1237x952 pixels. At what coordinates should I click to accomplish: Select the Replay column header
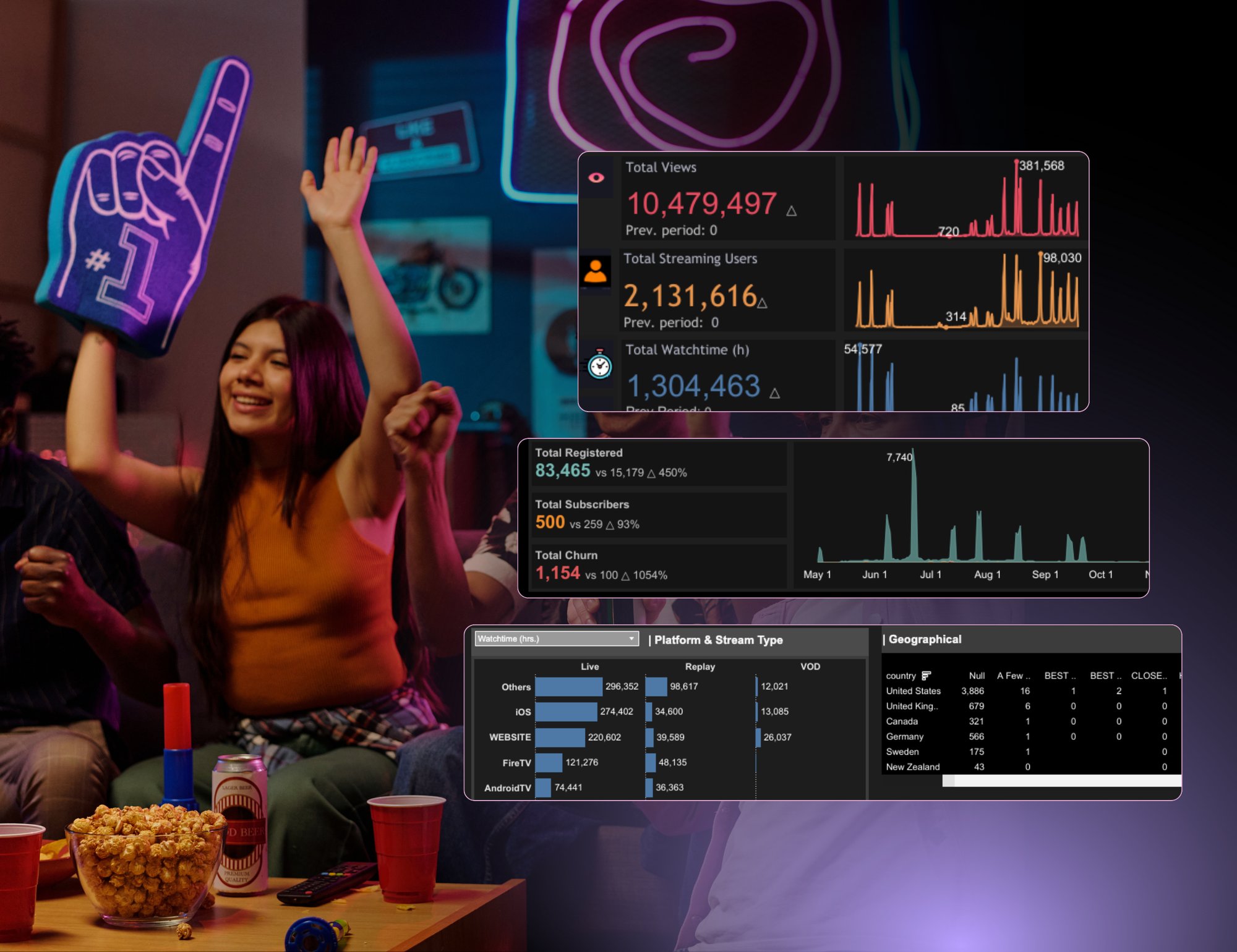click(700, 666)
